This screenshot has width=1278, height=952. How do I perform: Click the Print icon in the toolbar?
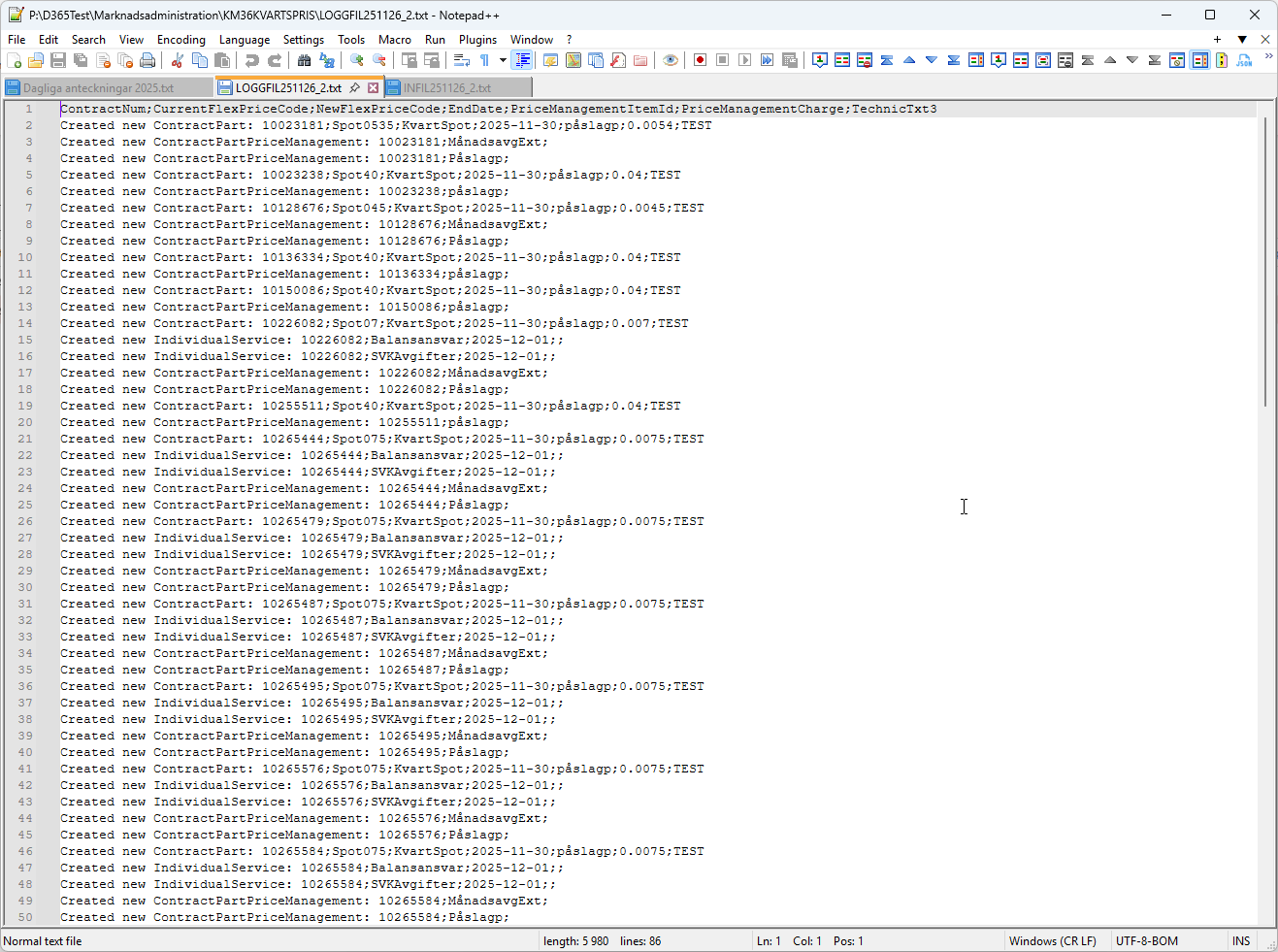tap(147, 60)
